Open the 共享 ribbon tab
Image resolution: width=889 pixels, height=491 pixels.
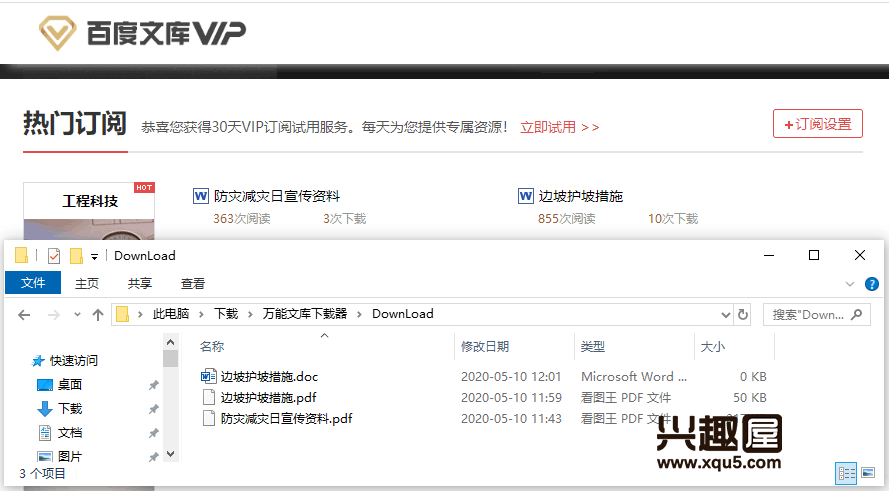tap(139, 283)
